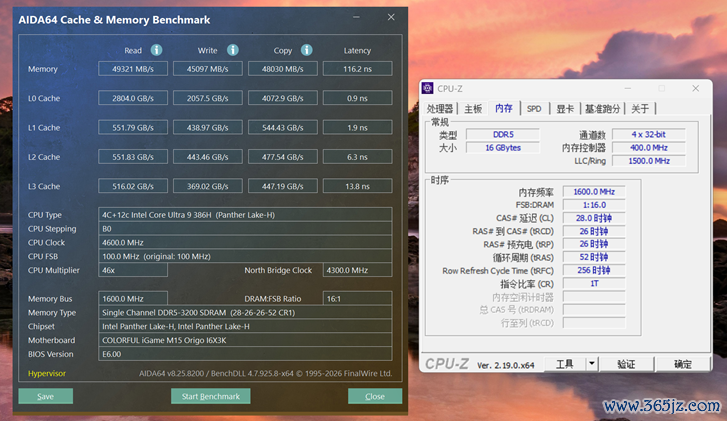Click the tRAS value 52 时钟 in CPU-Z
The height and width of the screenshot is (421, 727).
(594, 257)
